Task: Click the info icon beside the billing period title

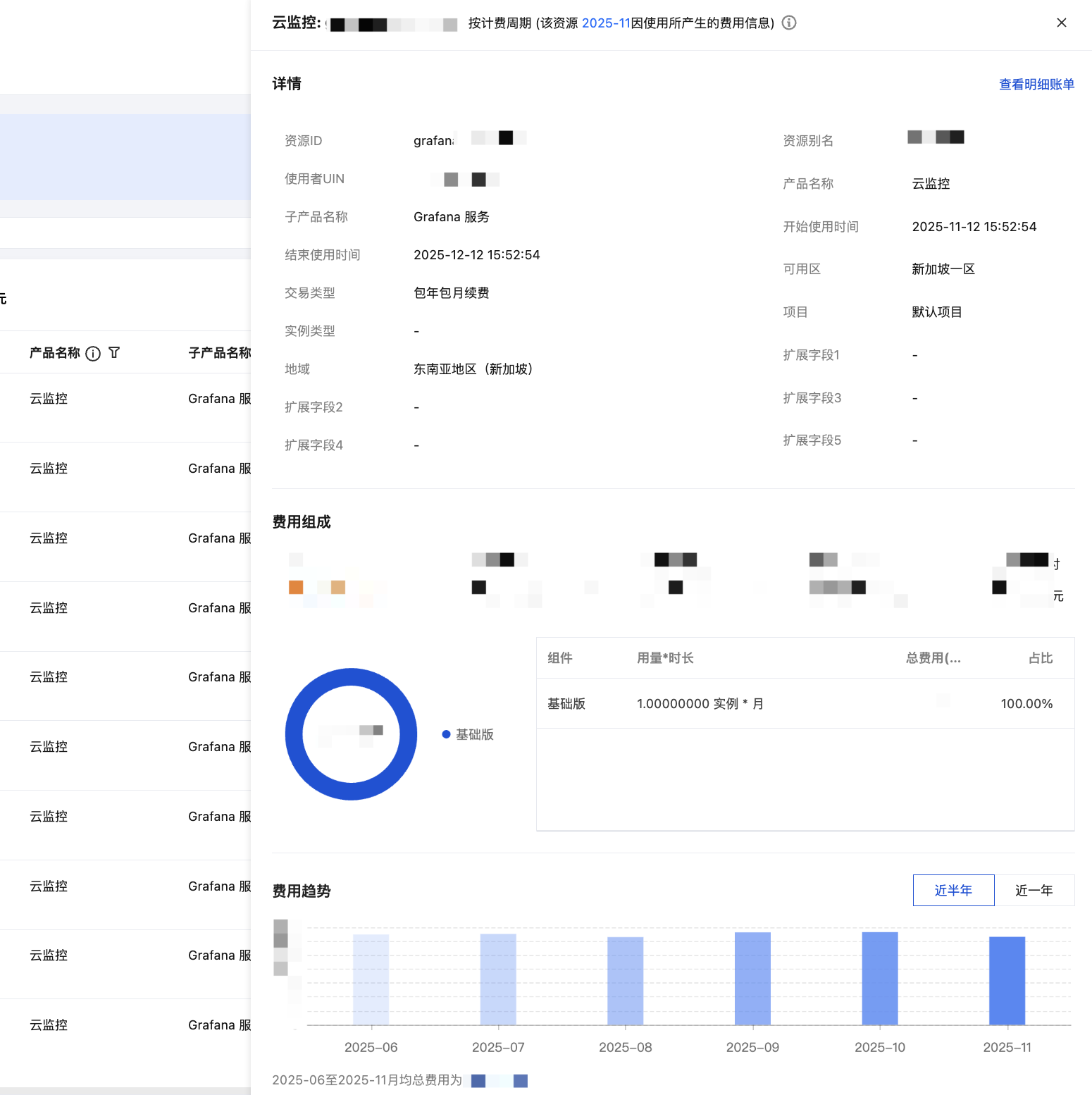Action: 789,23
